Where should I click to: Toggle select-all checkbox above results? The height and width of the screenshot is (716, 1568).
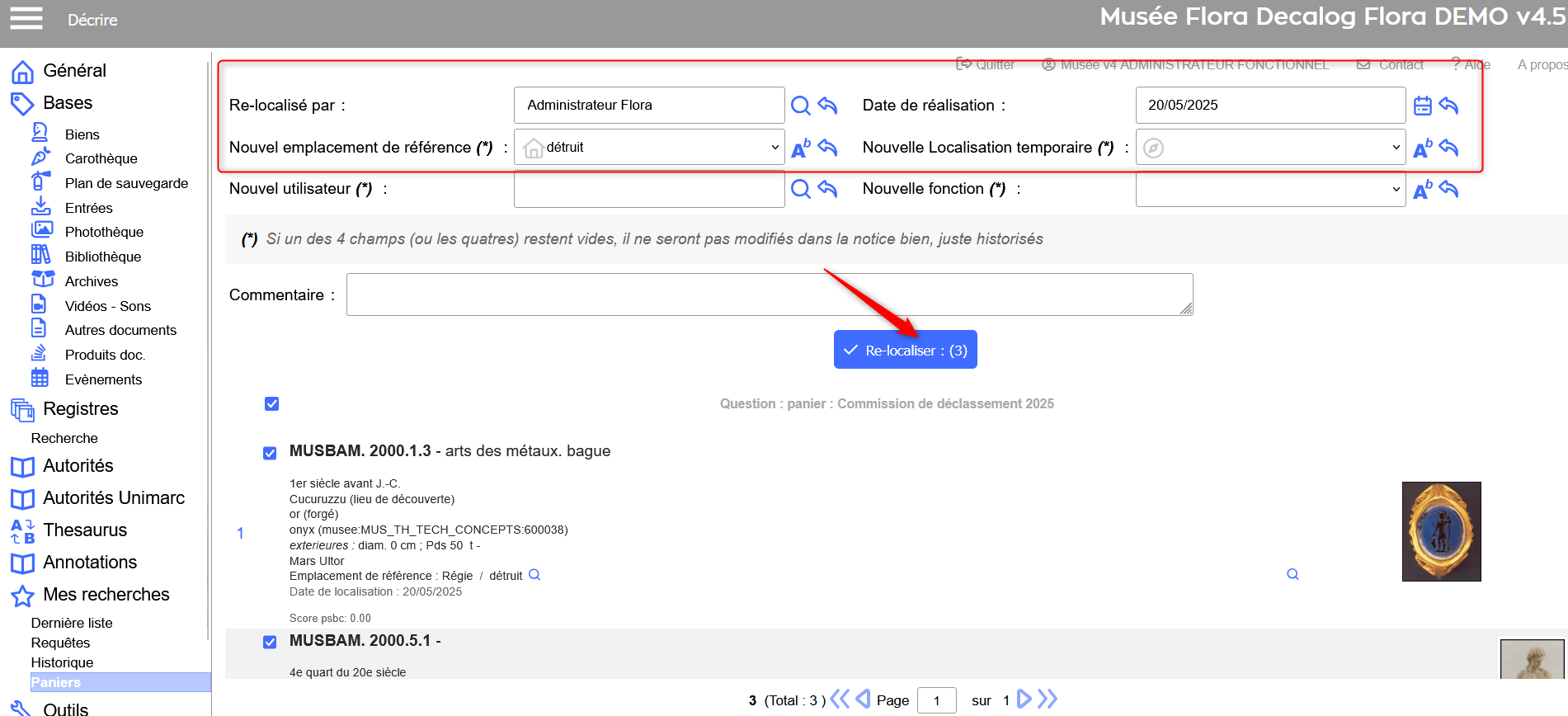pyautogui.click(x=271, y=403)
